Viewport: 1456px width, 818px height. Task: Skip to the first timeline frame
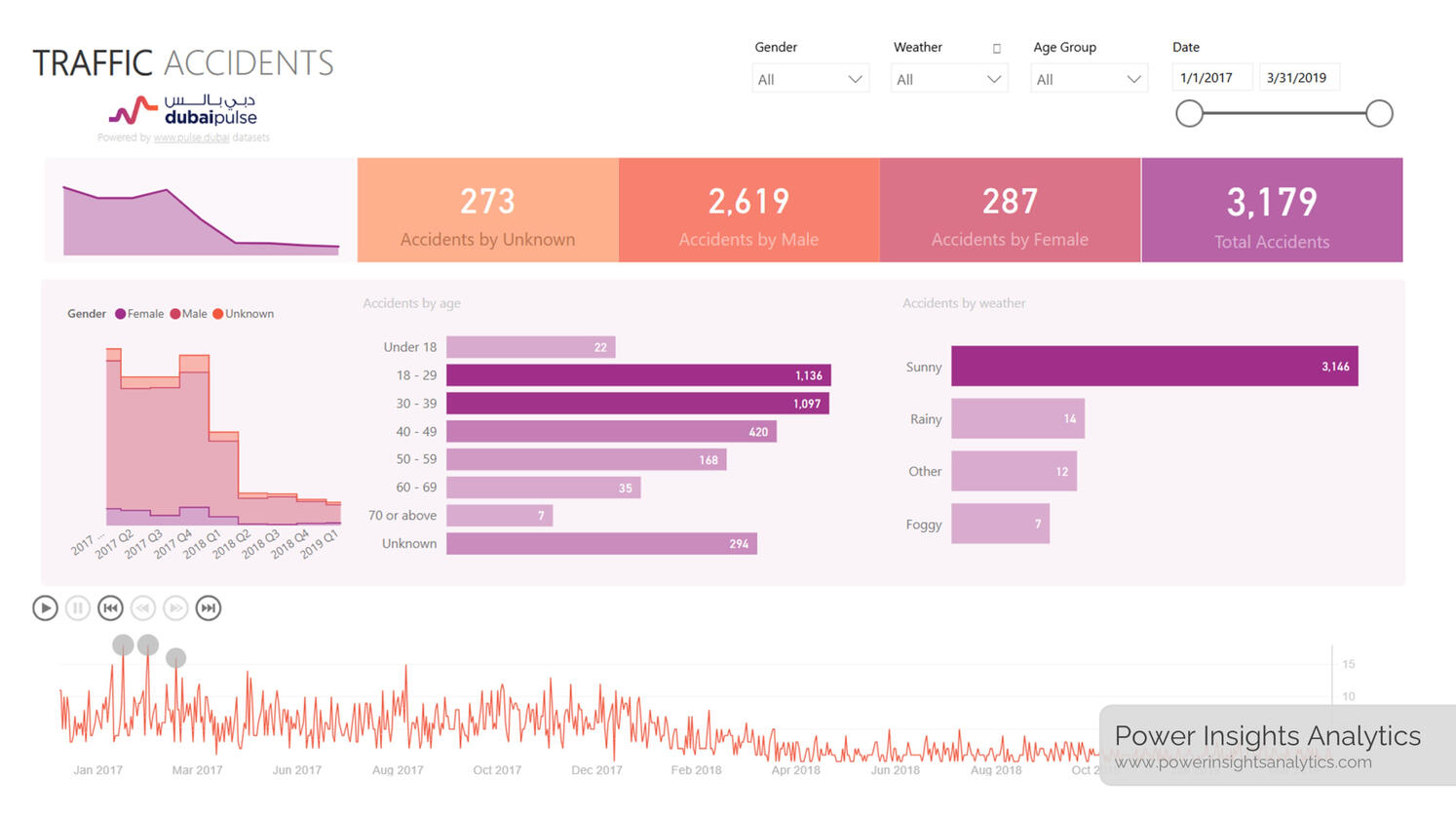110,608
